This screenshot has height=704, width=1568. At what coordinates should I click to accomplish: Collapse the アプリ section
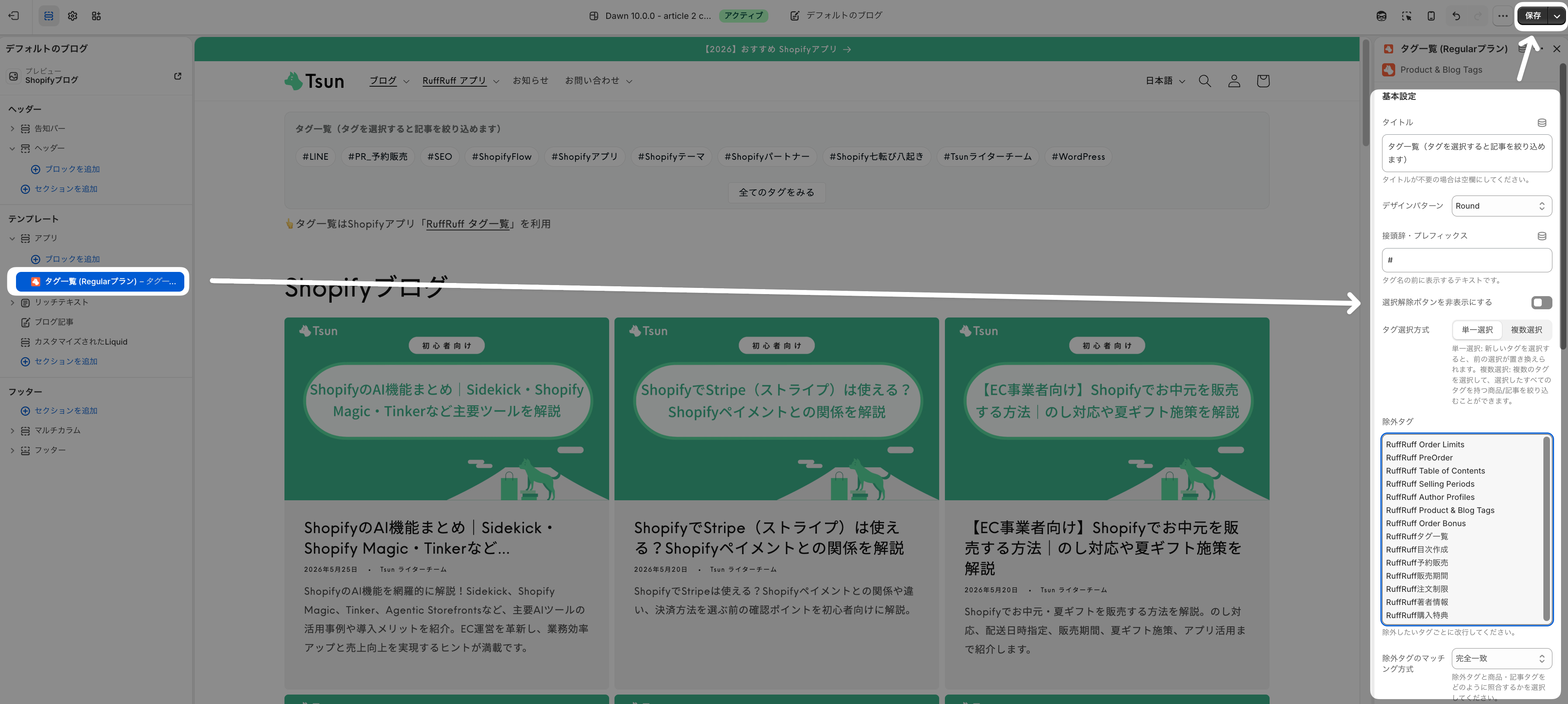click(12, 238)
